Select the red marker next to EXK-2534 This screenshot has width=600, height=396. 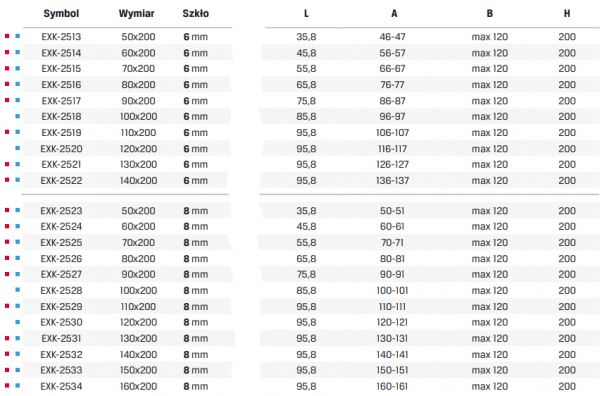pyautogui.click(x=7, y=385)
